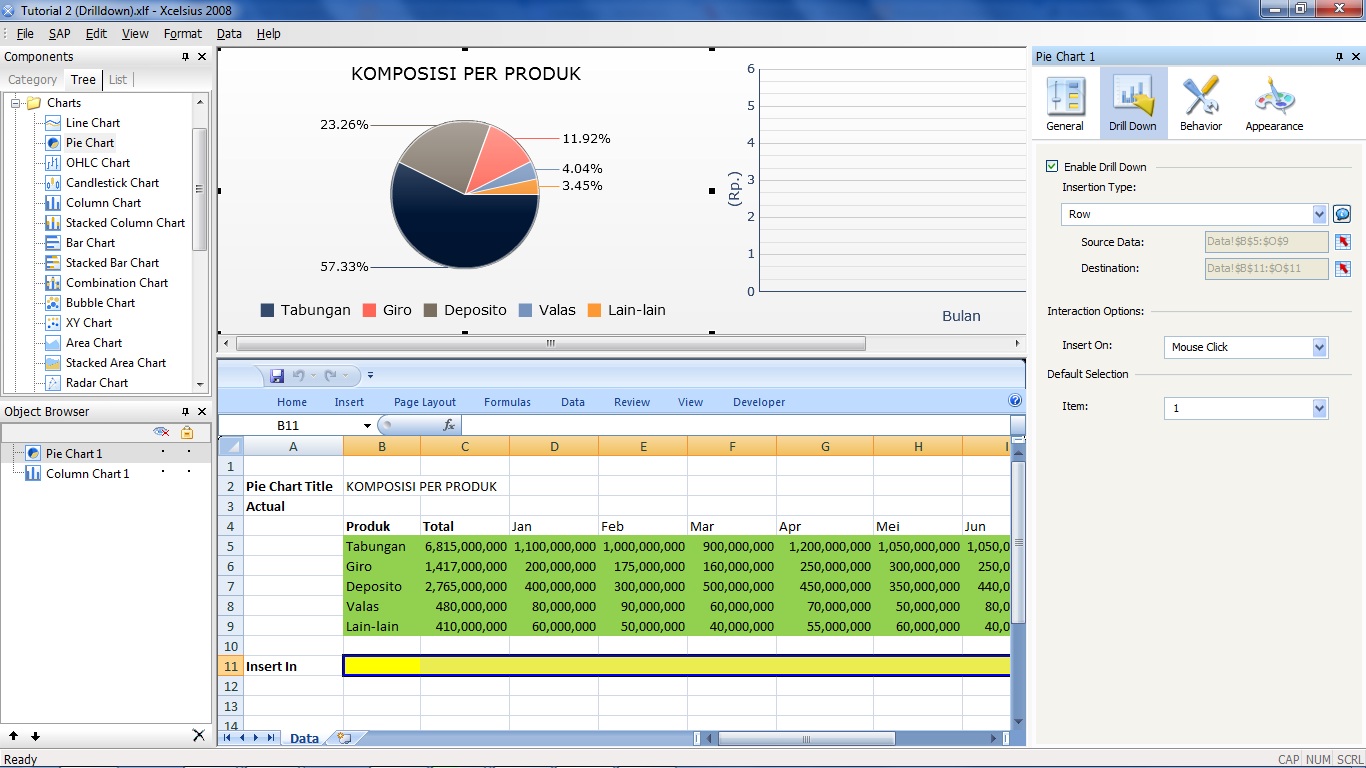The height and width of the screenshot is (768, 1366).
Task: Select the Data worksheet tab
Action: coord(304,738)
